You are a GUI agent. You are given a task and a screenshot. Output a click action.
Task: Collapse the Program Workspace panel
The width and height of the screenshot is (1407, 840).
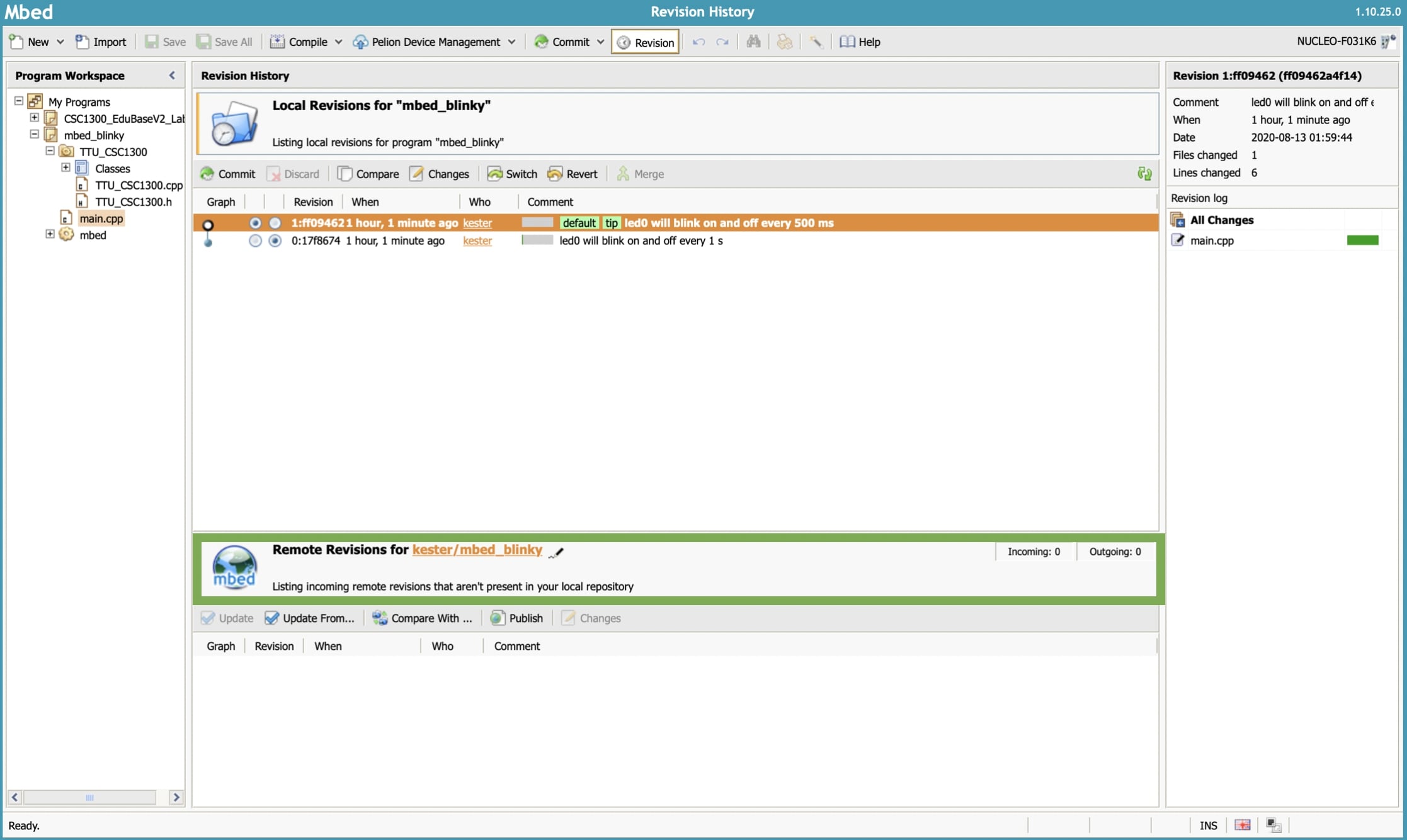[172, 76]
